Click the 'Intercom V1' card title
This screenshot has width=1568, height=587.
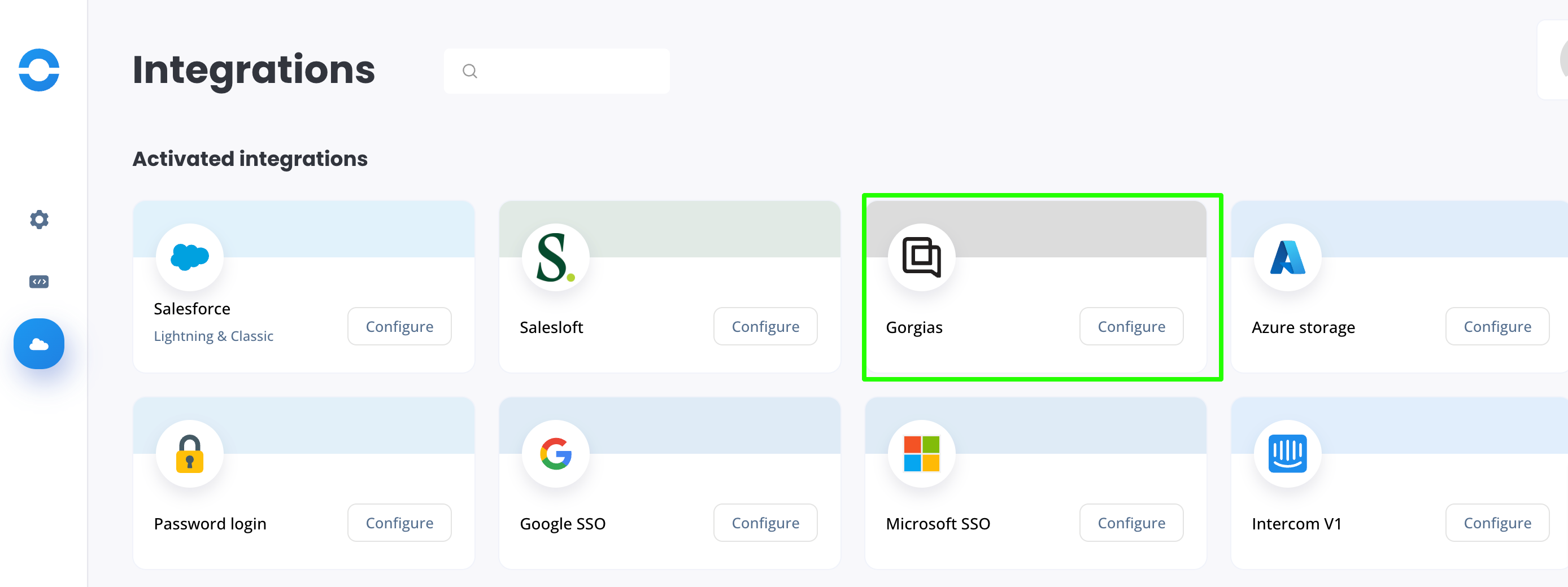[x=1296, y=524]
